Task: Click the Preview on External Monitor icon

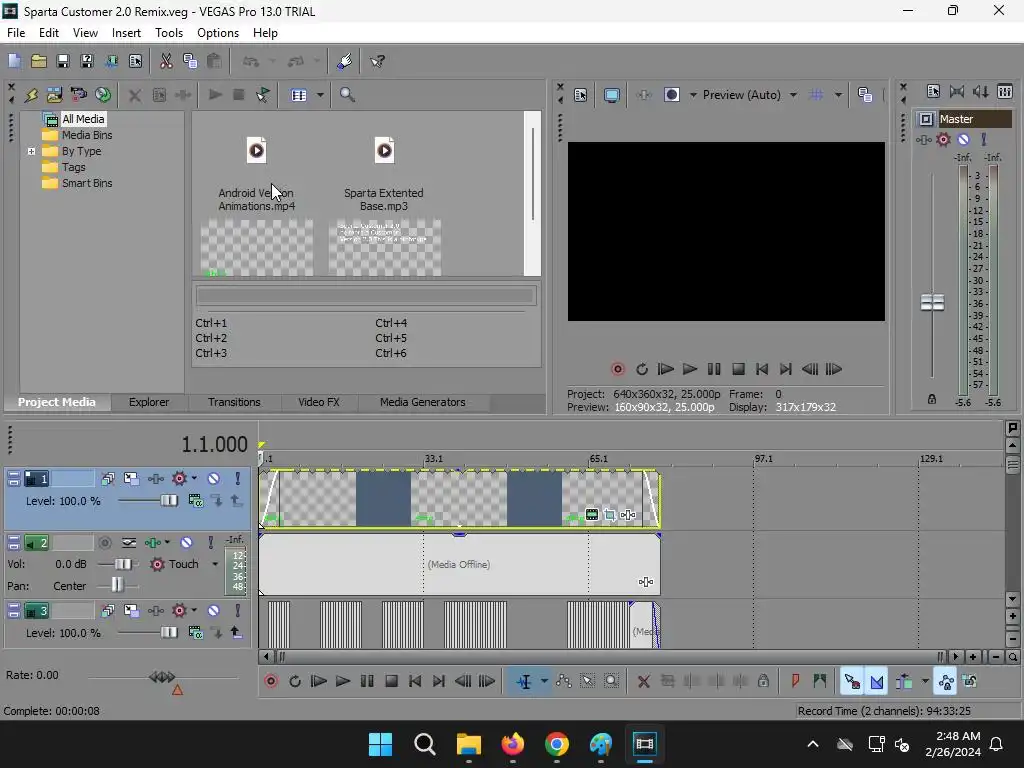Action: click(x=612, y=95)
